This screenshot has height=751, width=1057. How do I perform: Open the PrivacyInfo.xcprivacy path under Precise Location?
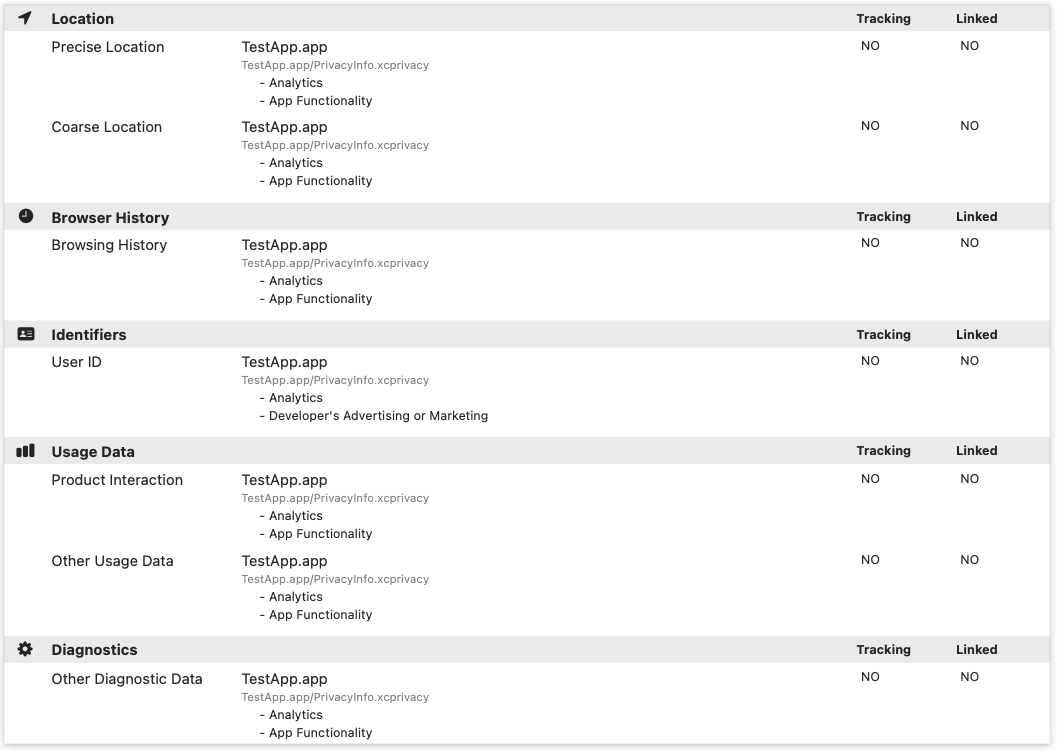coord(335,65)
